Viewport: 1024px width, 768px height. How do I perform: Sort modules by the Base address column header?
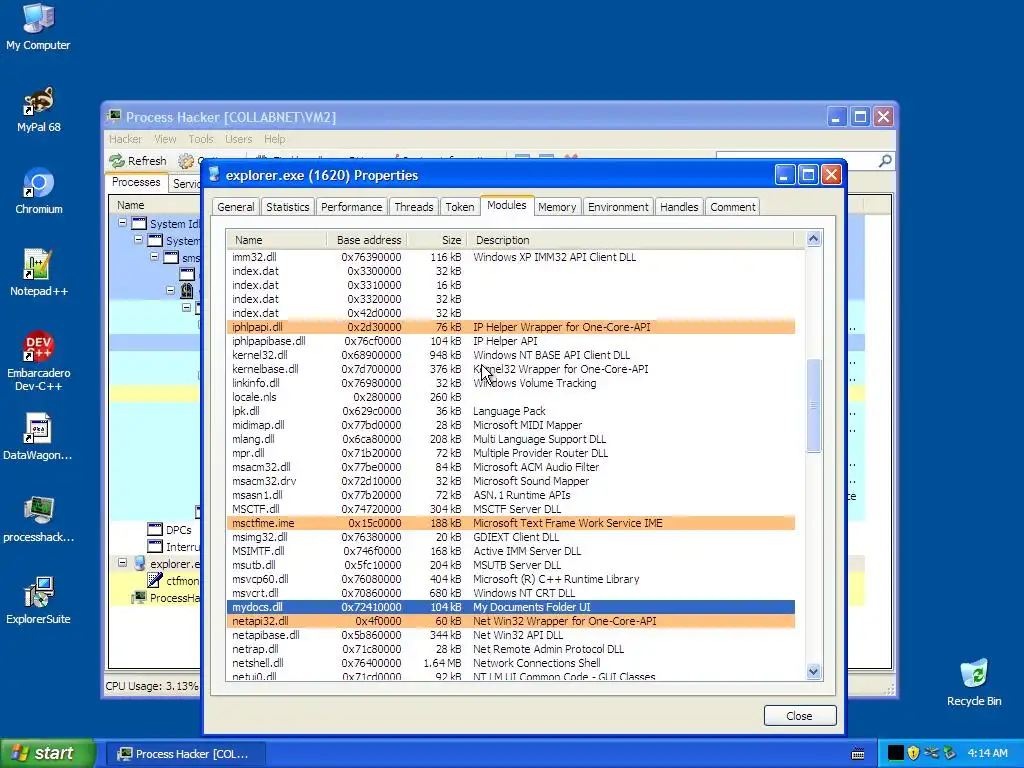(x=367, y=240)
